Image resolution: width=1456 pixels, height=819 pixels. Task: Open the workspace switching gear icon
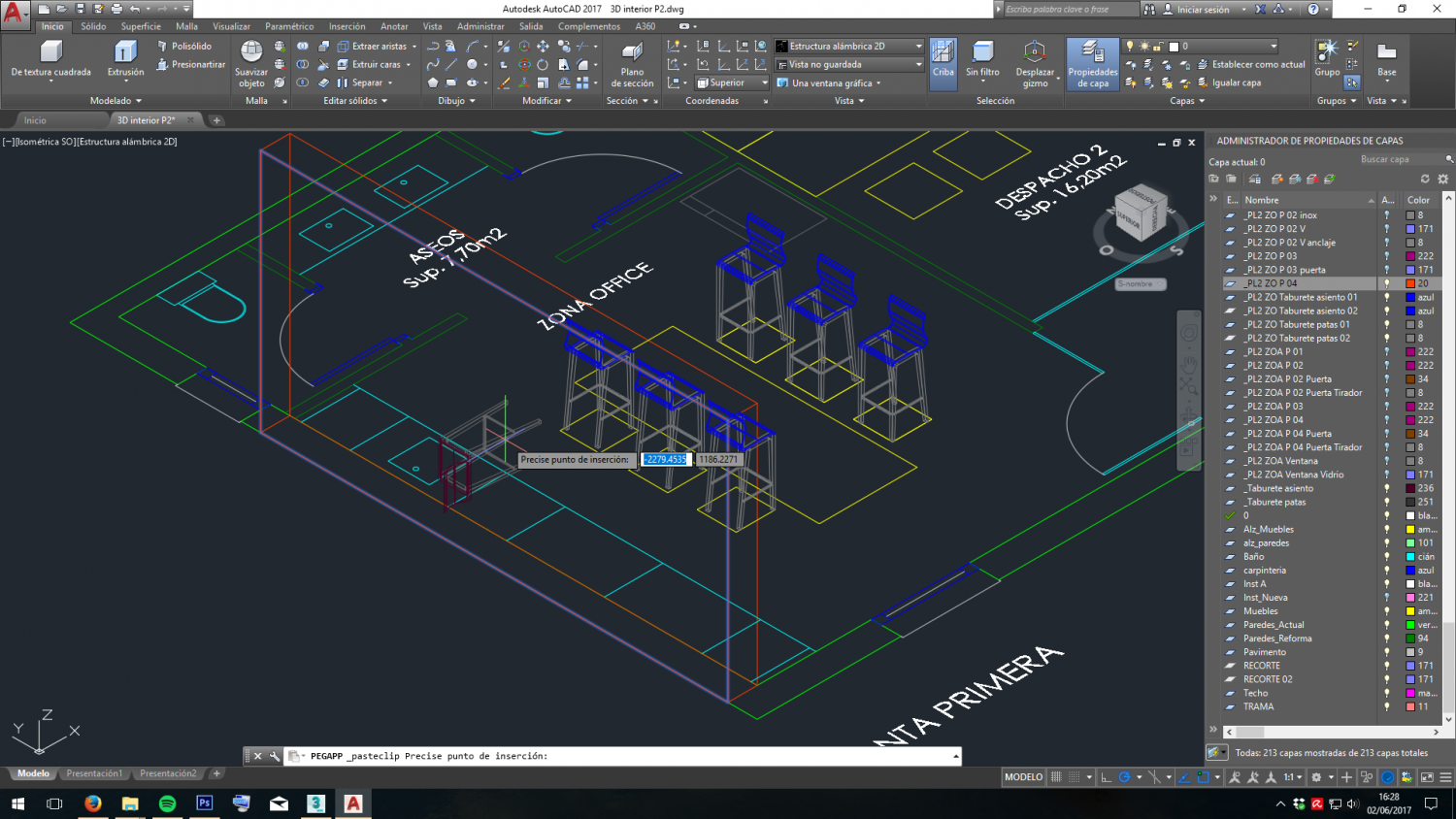(1316, 777)
